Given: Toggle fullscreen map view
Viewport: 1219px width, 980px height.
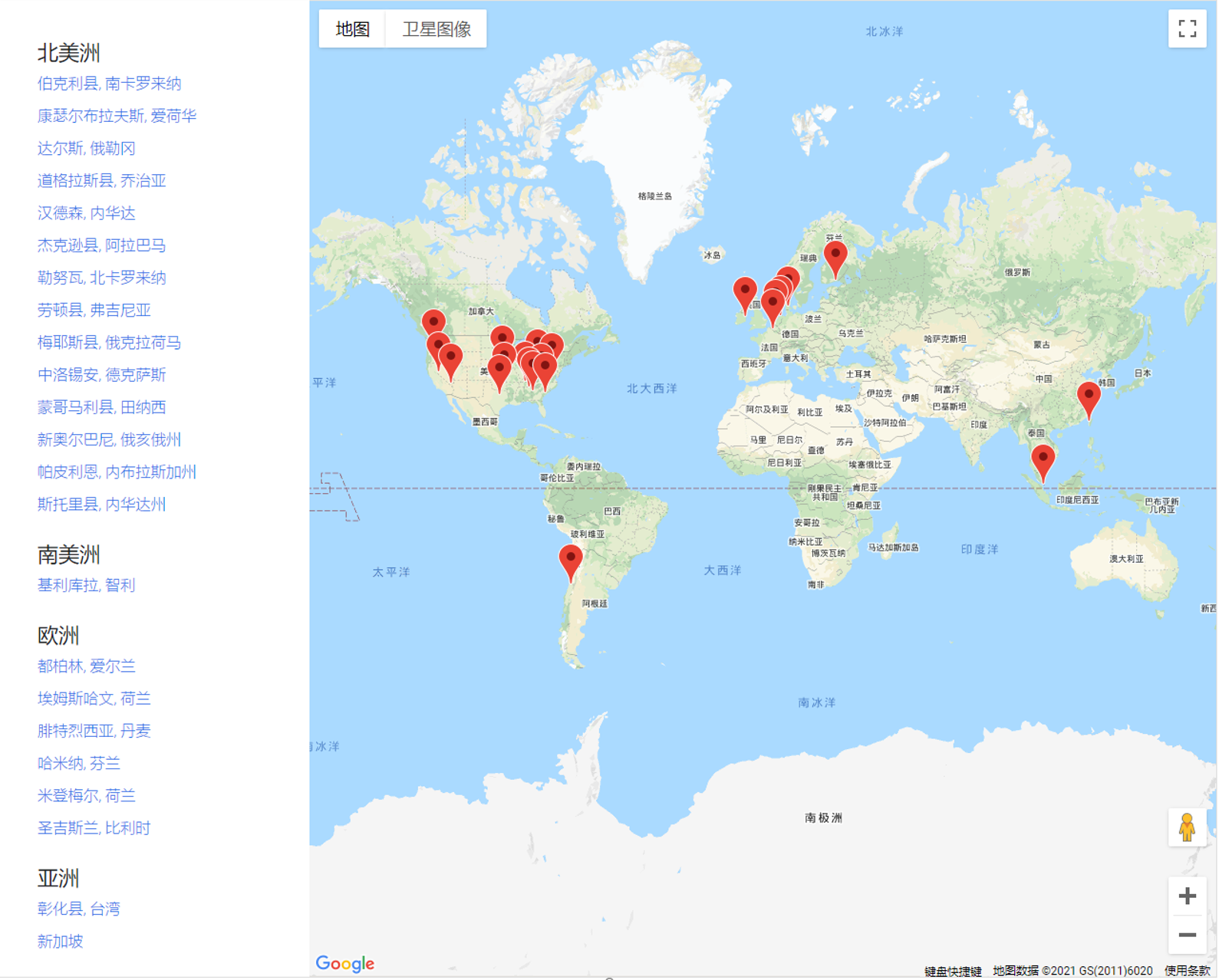Looking at the screenshot, I should [1186, 29].
